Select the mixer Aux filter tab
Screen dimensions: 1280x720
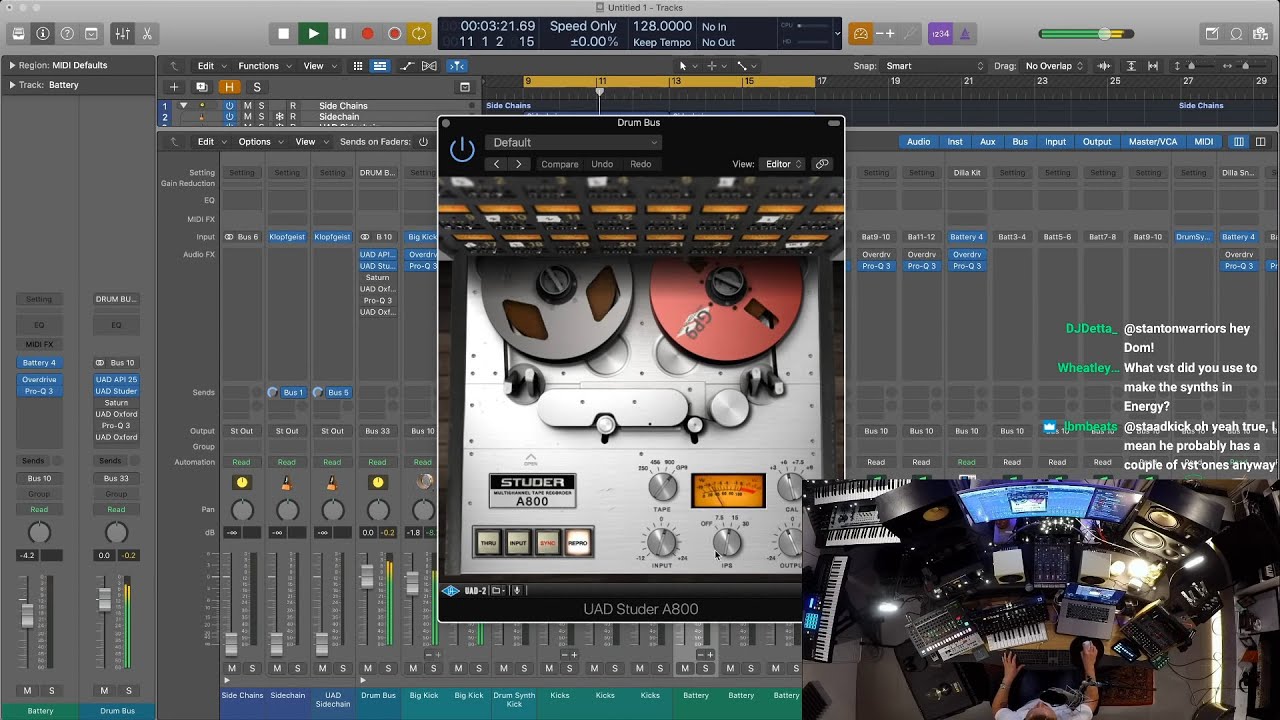[988, 142]
